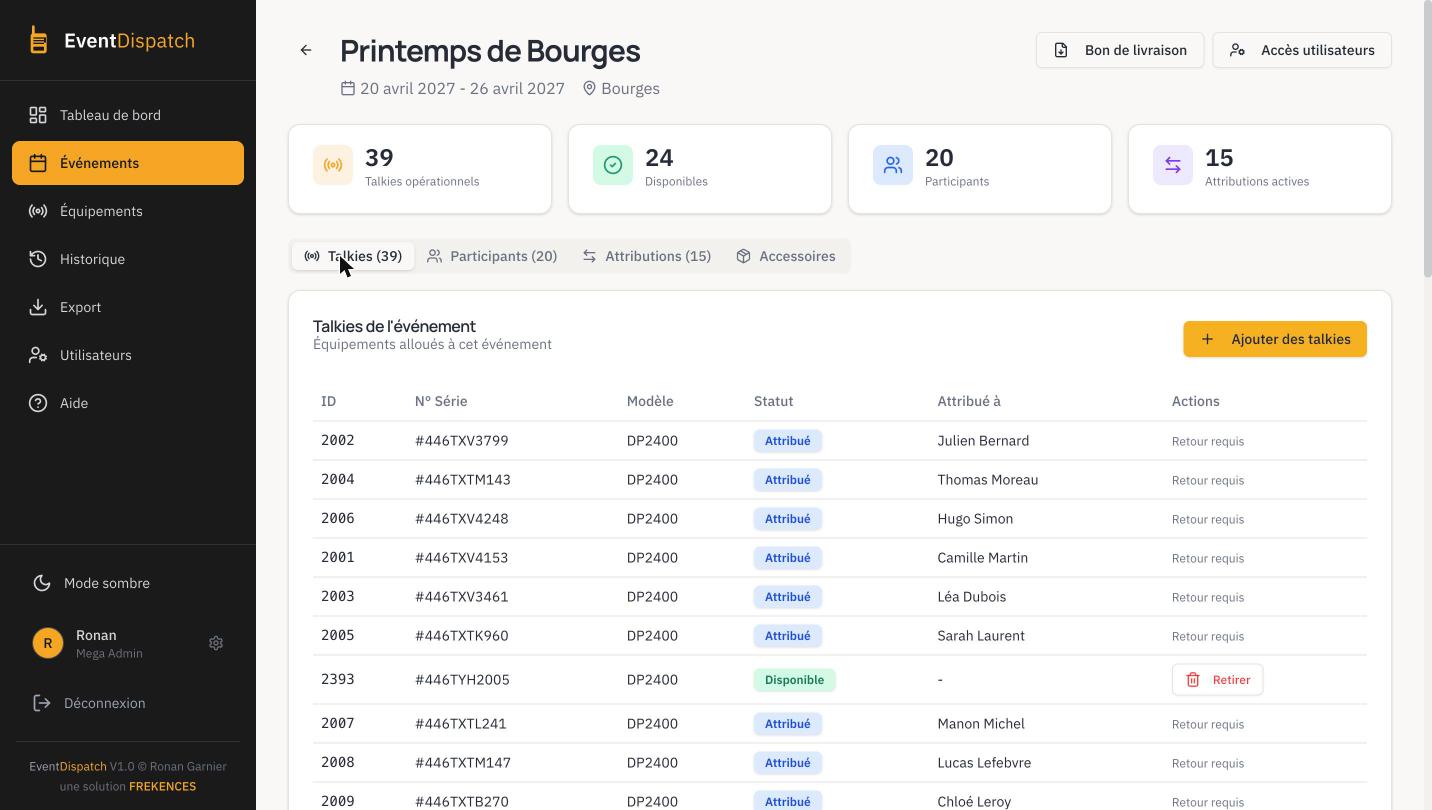
Task: Open Équipements section in sidebar
Action: tap(128, 211)
